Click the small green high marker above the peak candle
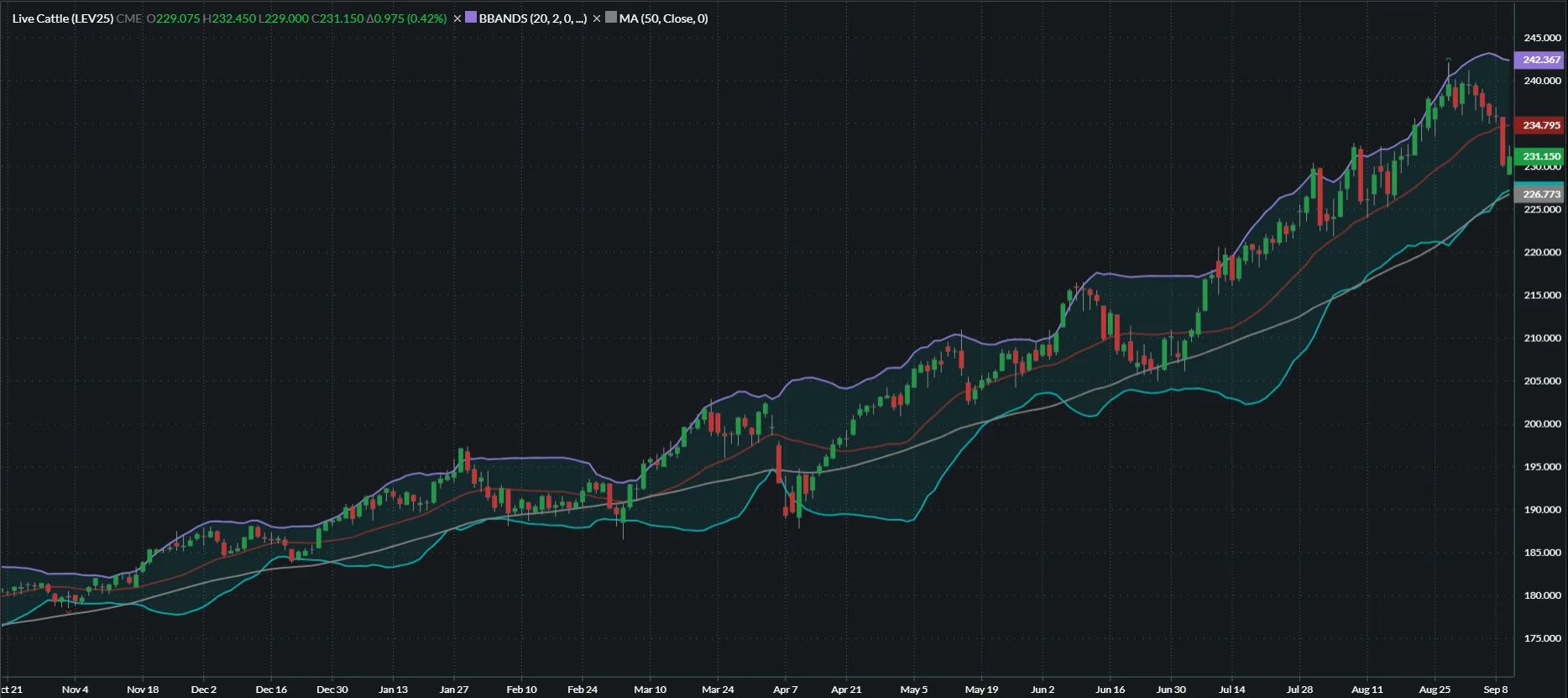 pos(1449,59)
